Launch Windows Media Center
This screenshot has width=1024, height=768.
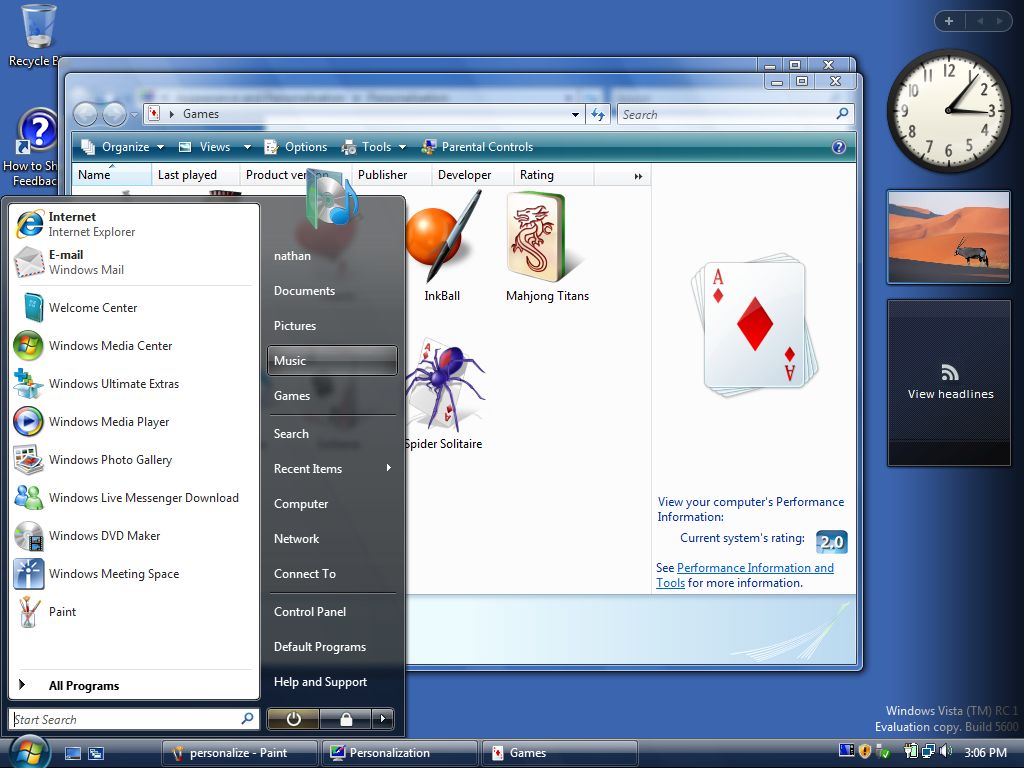(x=134, y=345)
